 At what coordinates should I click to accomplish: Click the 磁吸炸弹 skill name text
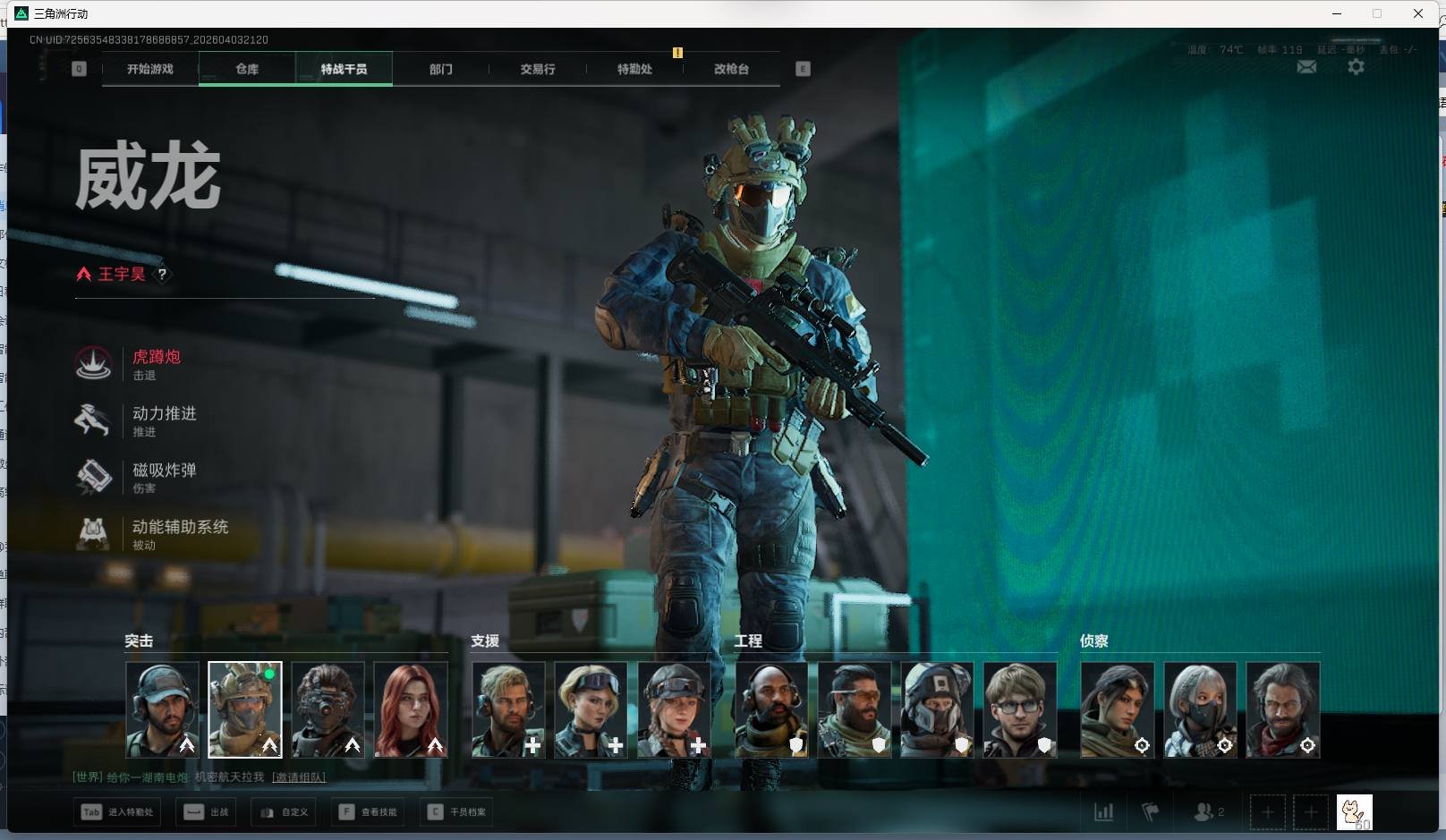165,470
